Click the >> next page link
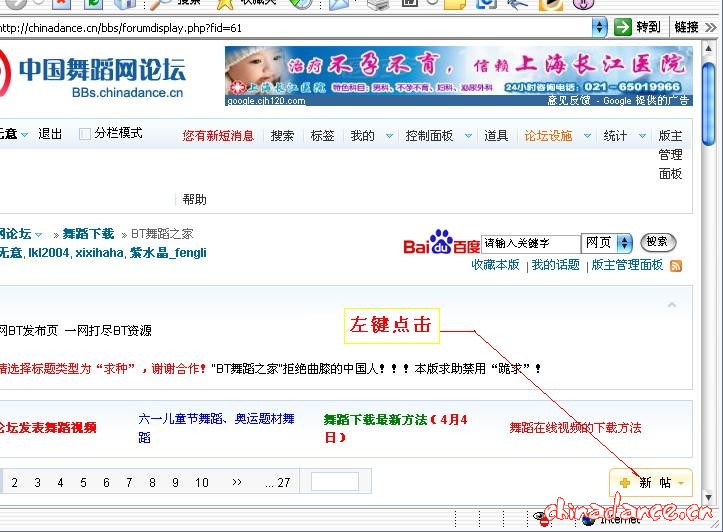Screen dimensions: 723x532 (x=237, y=482)
